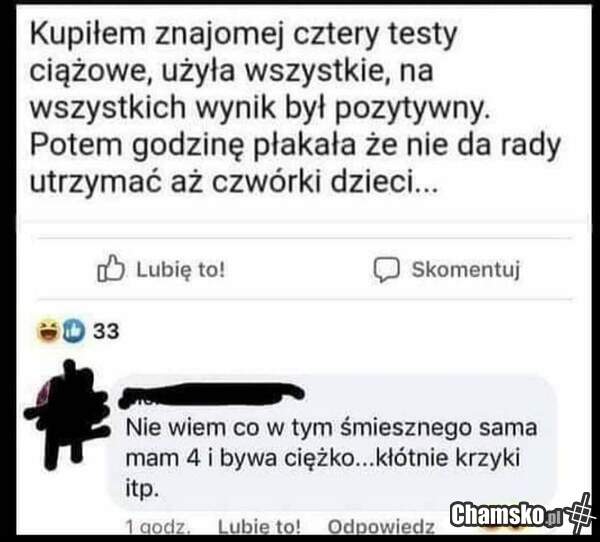Screen dimensions: 600x542
Task: Click the Lubię to! button under the post
Action: (x=161, y=269)
